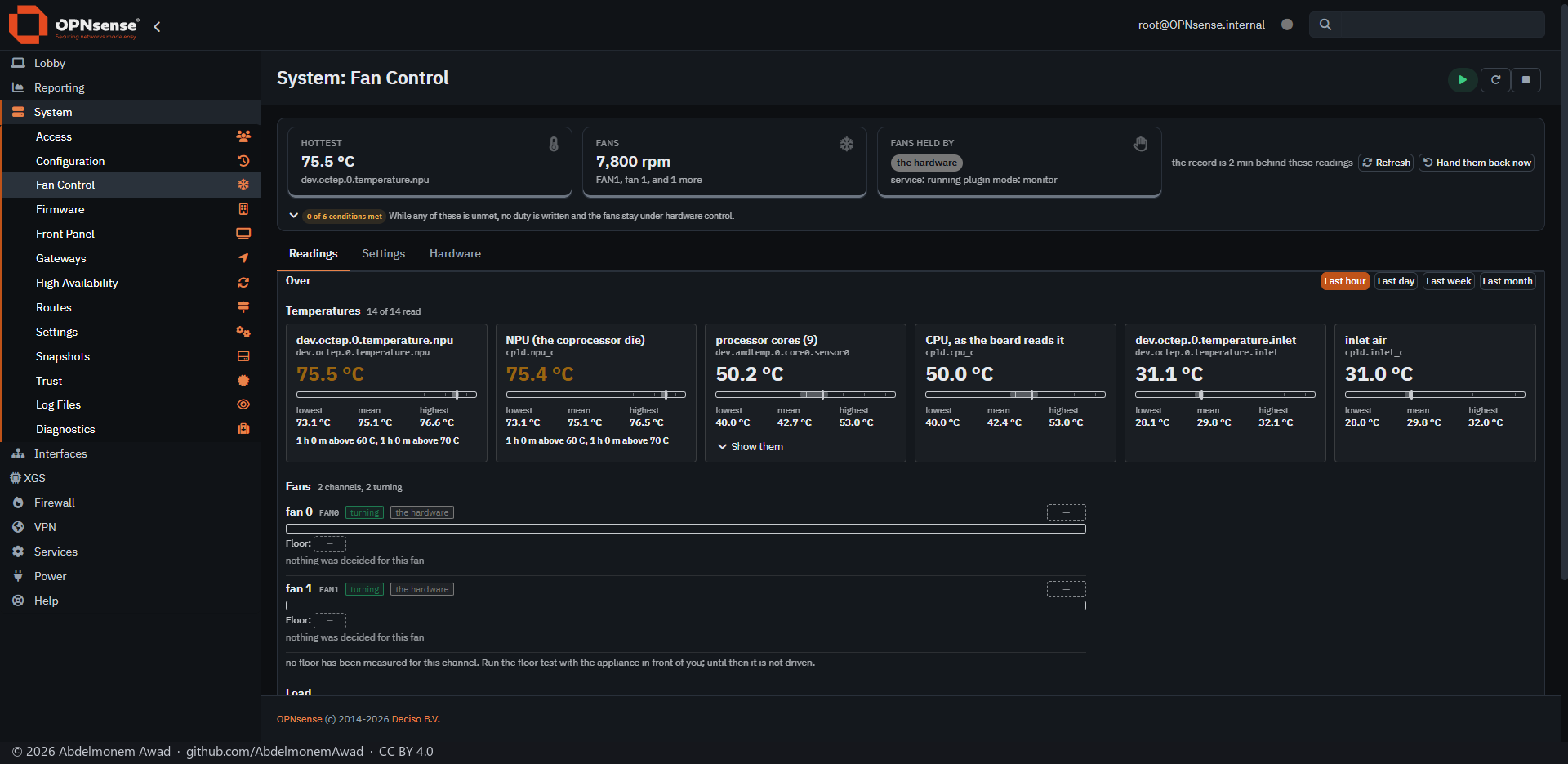Open Front Panel in the System menu
Image resolution: width=1568 pixels, height=764 pixels.
click(131, 234)
